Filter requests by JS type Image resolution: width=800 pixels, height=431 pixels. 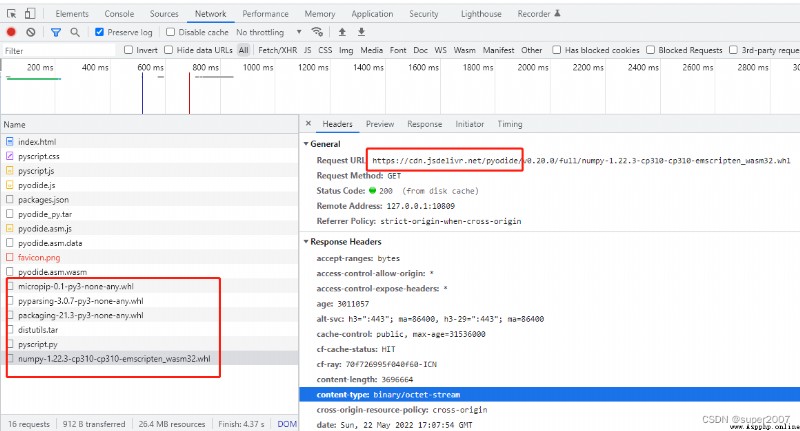(308, 50)
